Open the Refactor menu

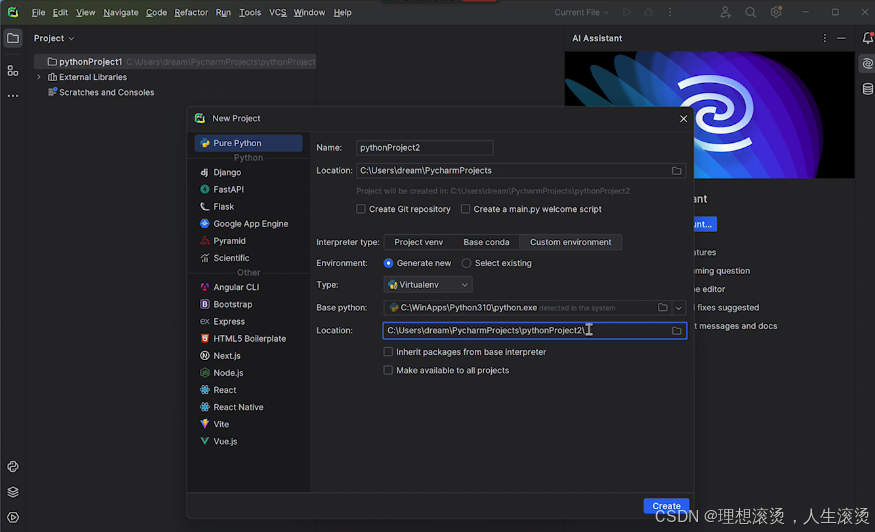tap(191, 12)
